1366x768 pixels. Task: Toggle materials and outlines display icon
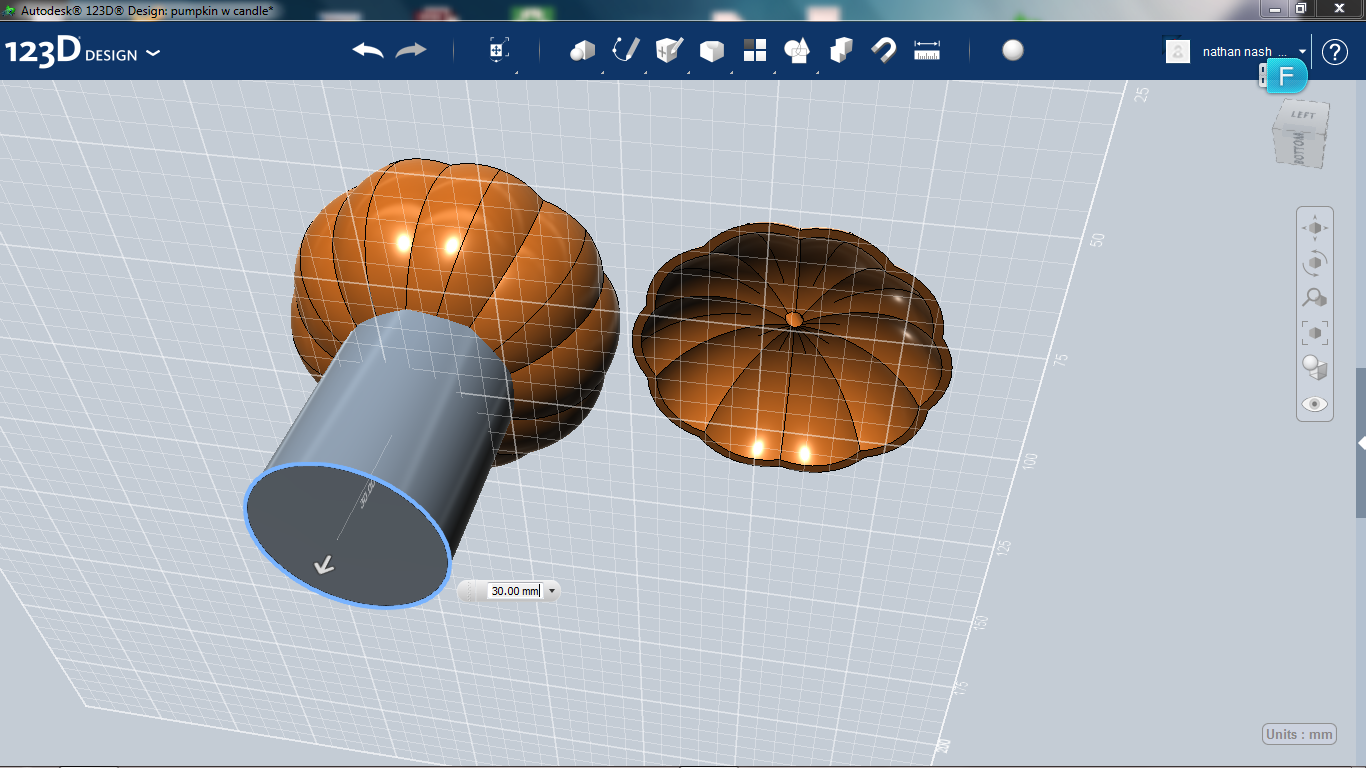click(1315, 368)
